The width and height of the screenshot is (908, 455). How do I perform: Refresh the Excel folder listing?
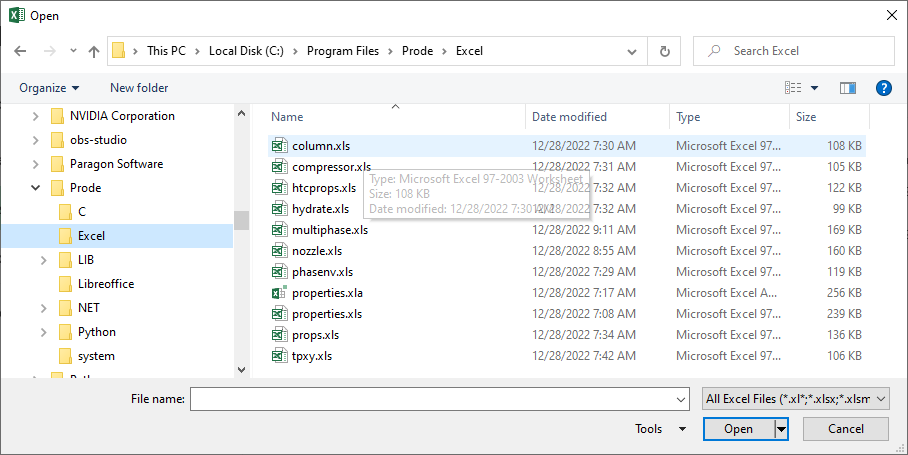pos(665,51)
